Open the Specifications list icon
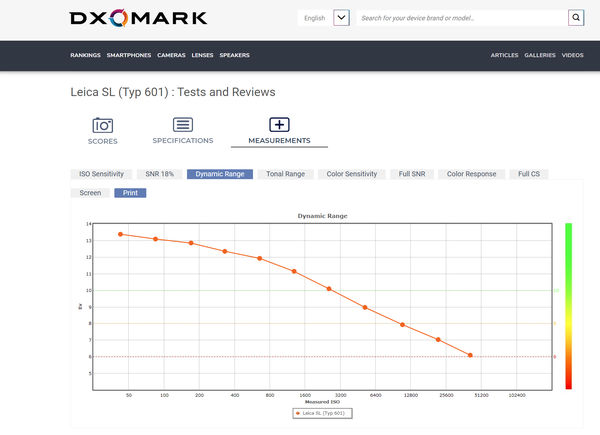This screenshot has height=435, width=600. tap(183, 125)
